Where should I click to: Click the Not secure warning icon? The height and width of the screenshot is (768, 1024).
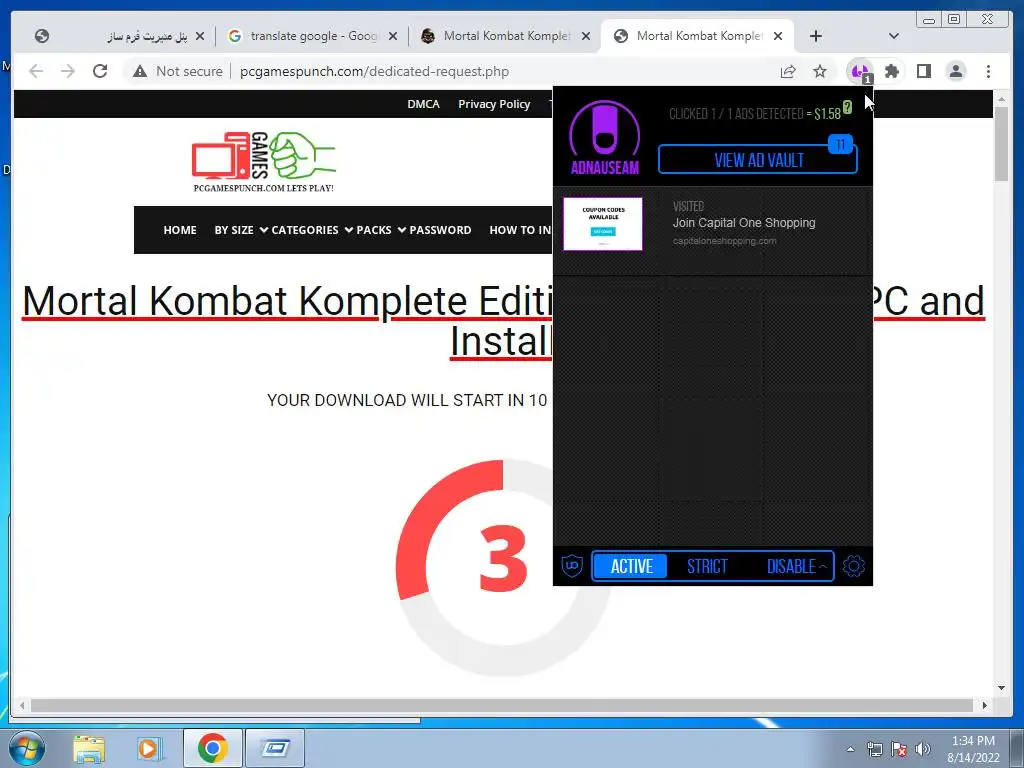pos(140,71)
